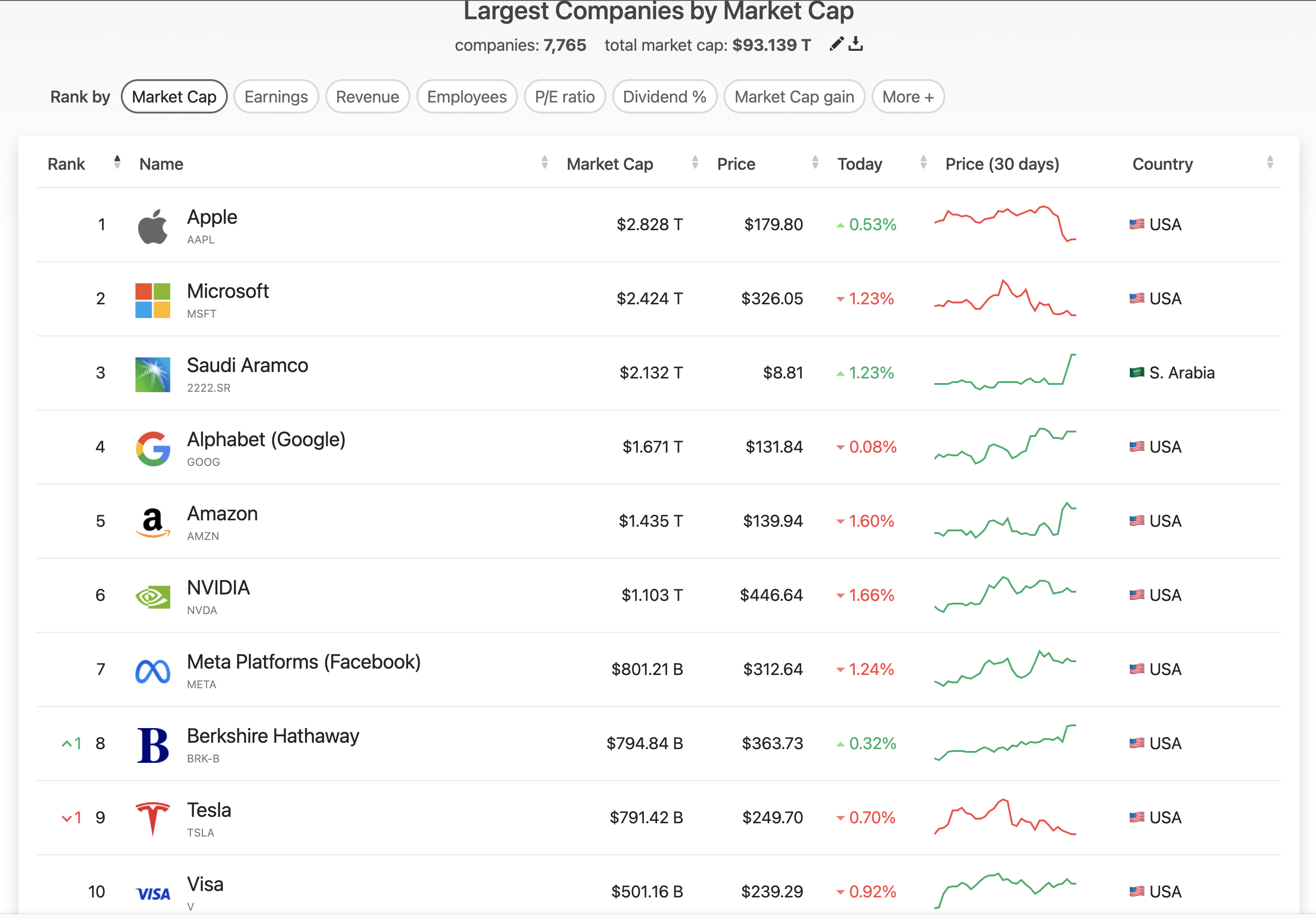1316x918 pixels.
Task: Expand the More + ranking options
Action: pos(908,97)
